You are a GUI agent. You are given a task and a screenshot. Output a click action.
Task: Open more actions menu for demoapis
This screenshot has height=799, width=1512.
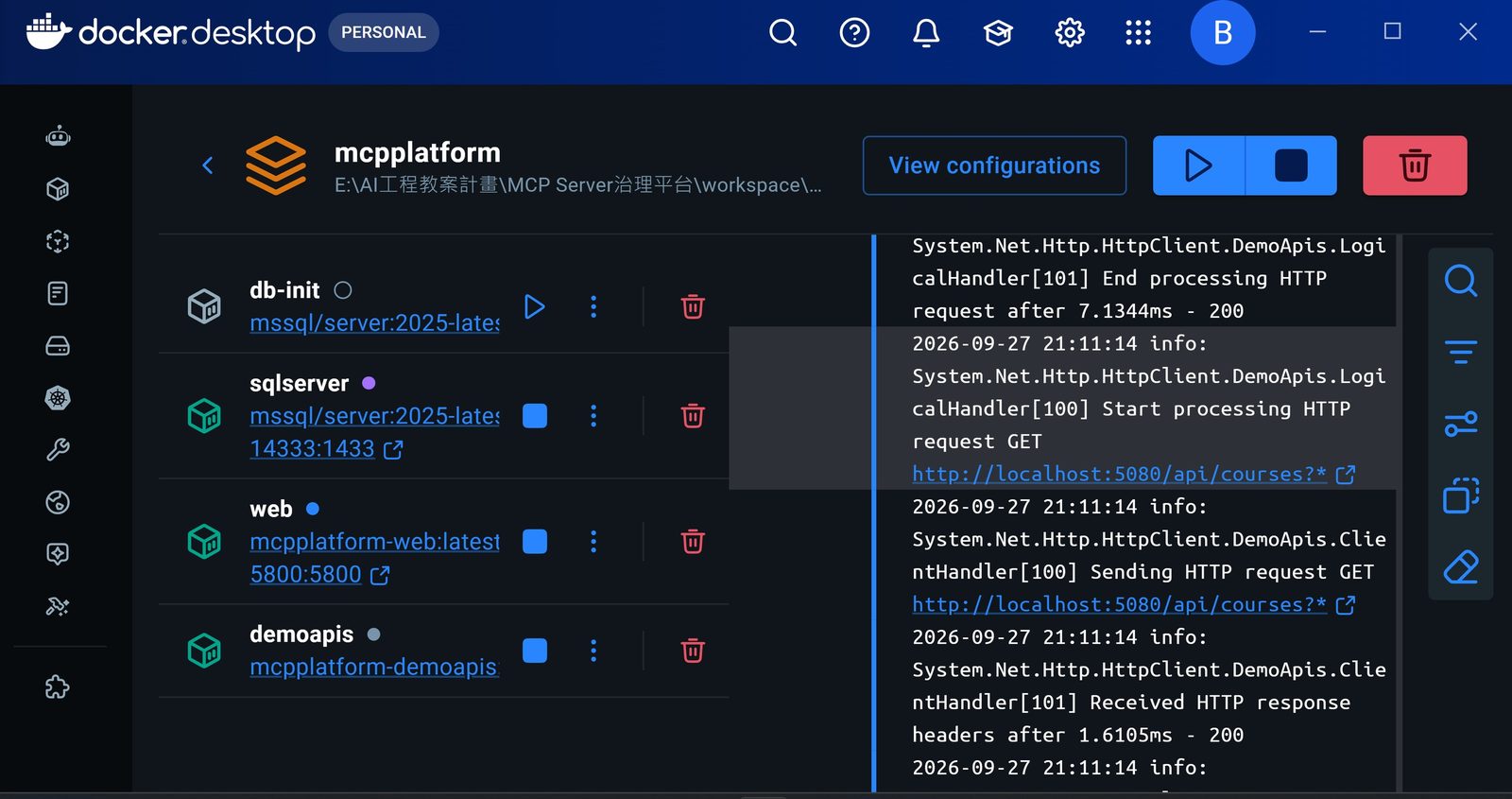pos(593,651)
